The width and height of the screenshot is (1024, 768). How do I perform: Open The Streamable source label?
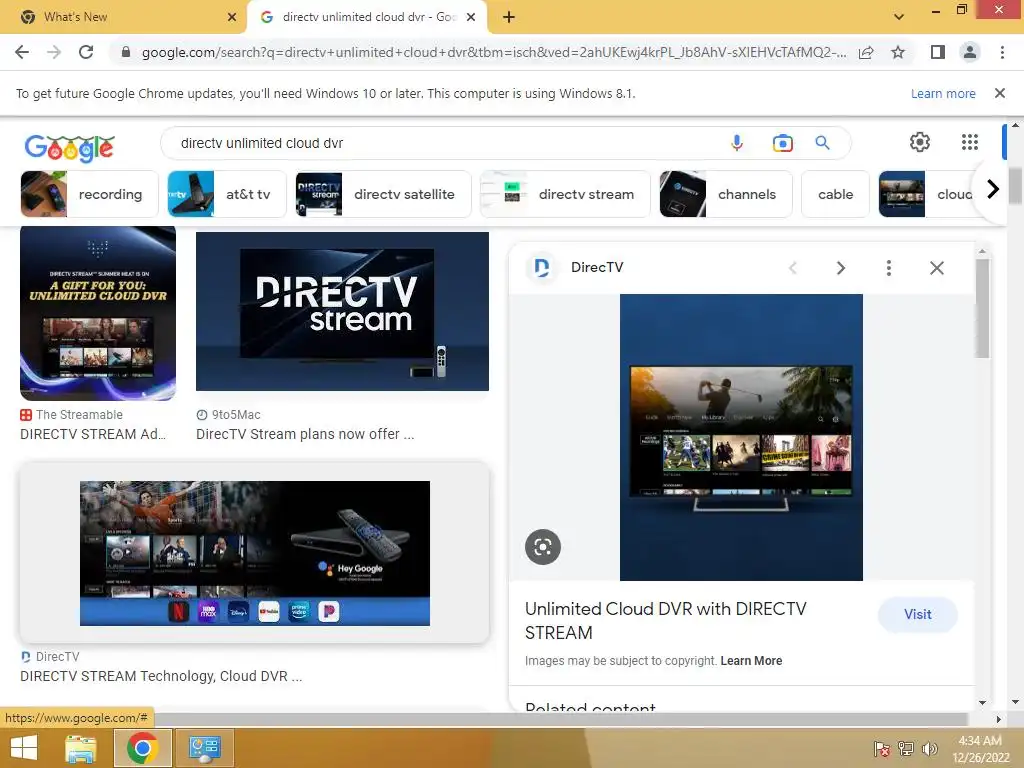tap(79, 415)
